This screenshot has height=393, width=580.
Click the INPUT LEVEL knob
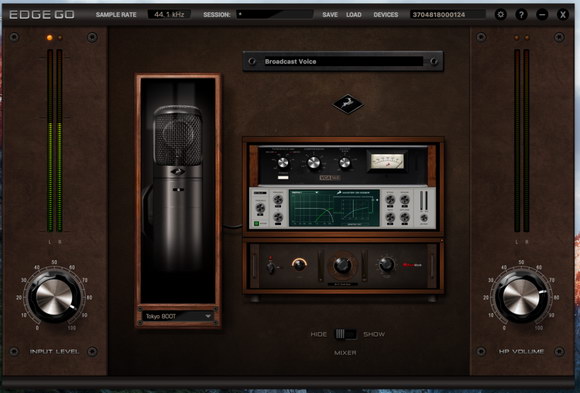54,297
